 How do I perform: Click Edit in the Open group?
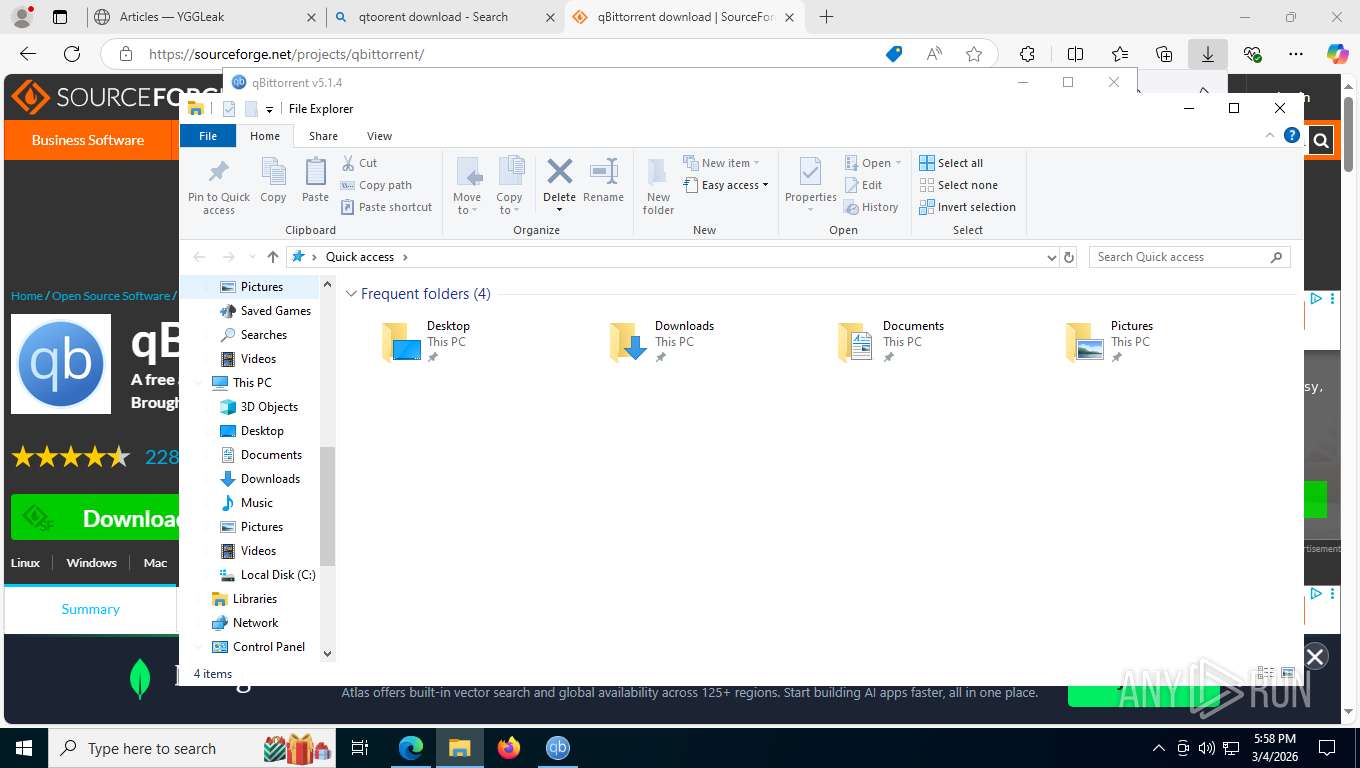pyautogui.click(x=863, y=185)
